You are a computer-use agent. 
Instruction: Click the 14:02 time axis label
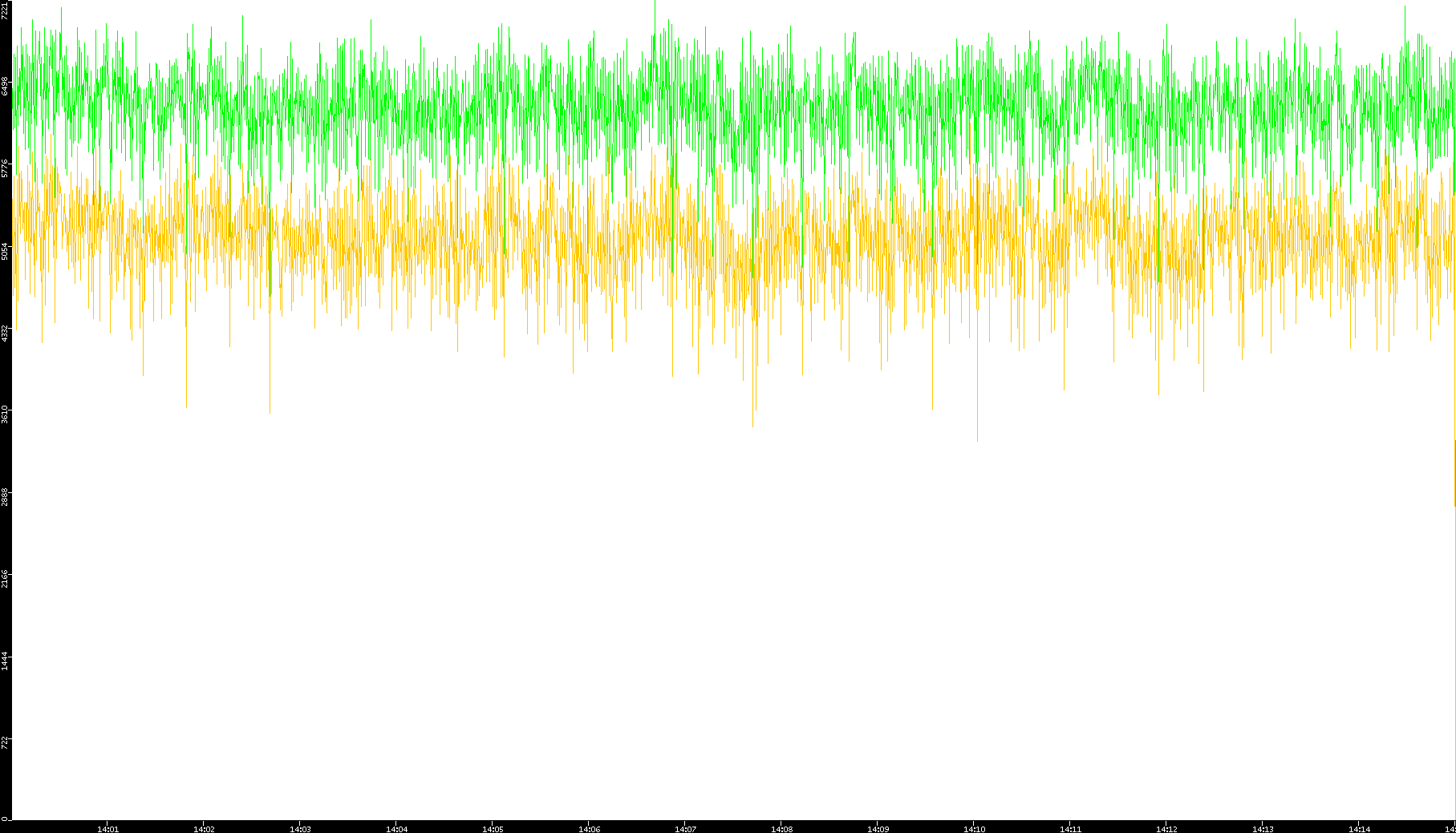click(x=204, y=829)
